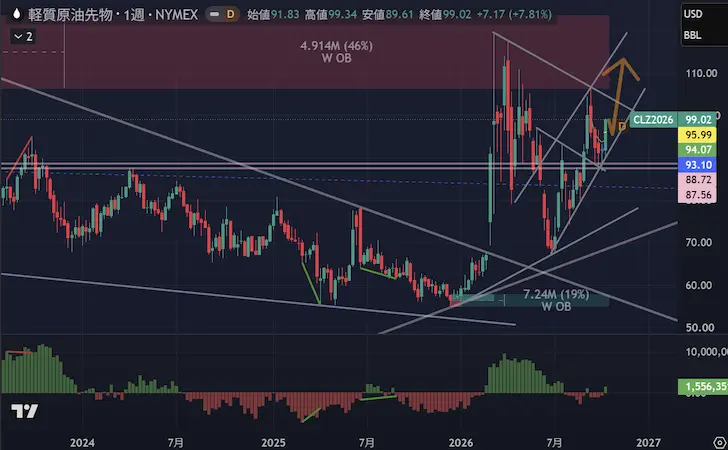Click the blue 93.10 price label
The height and width of the screenshot is (450, 728).
pyautogui.click(x=698, y=165)
